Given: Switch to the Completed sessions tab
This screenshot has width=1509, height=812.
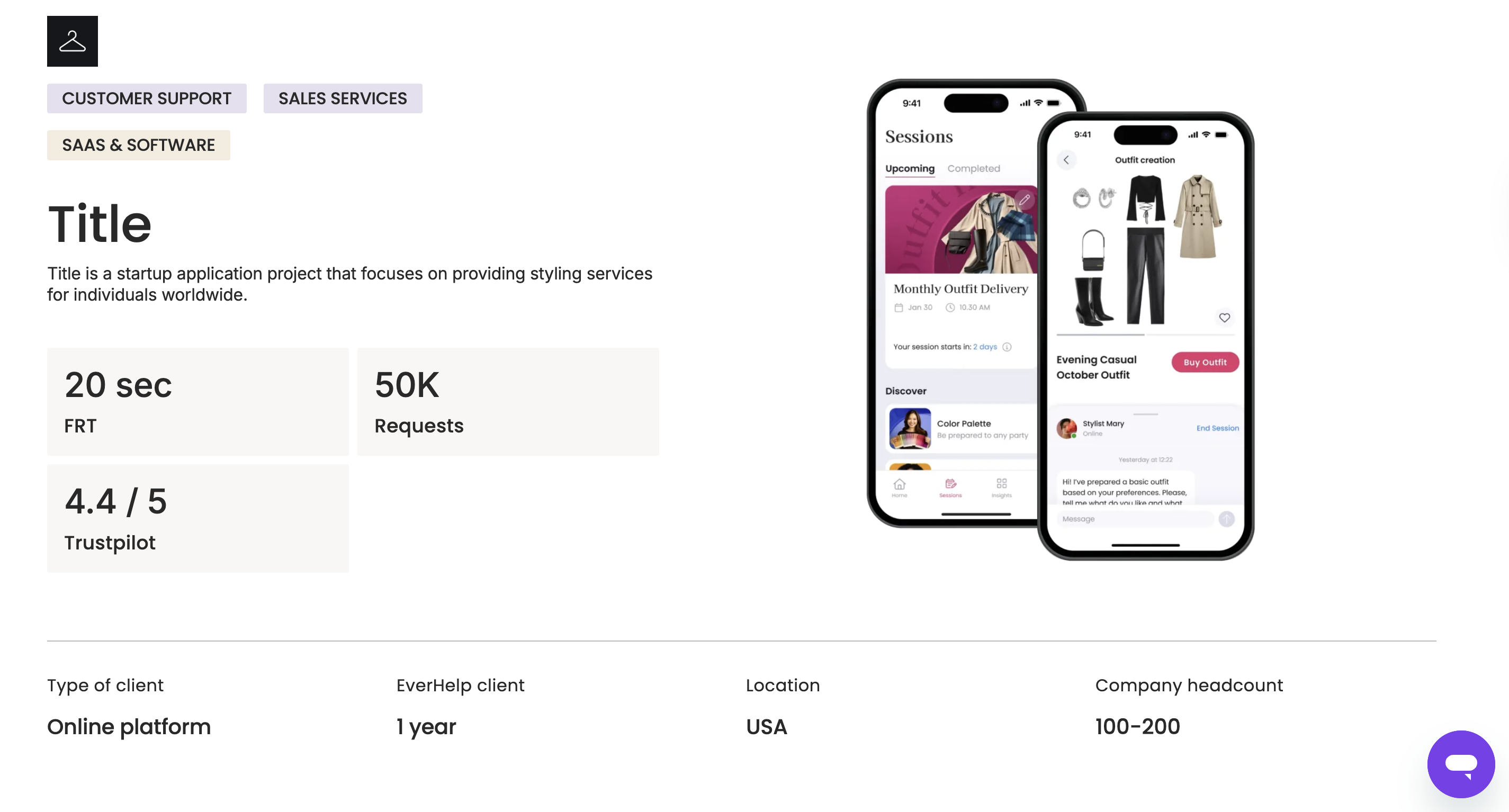Looking at the screenshot, I should (974, 169).
